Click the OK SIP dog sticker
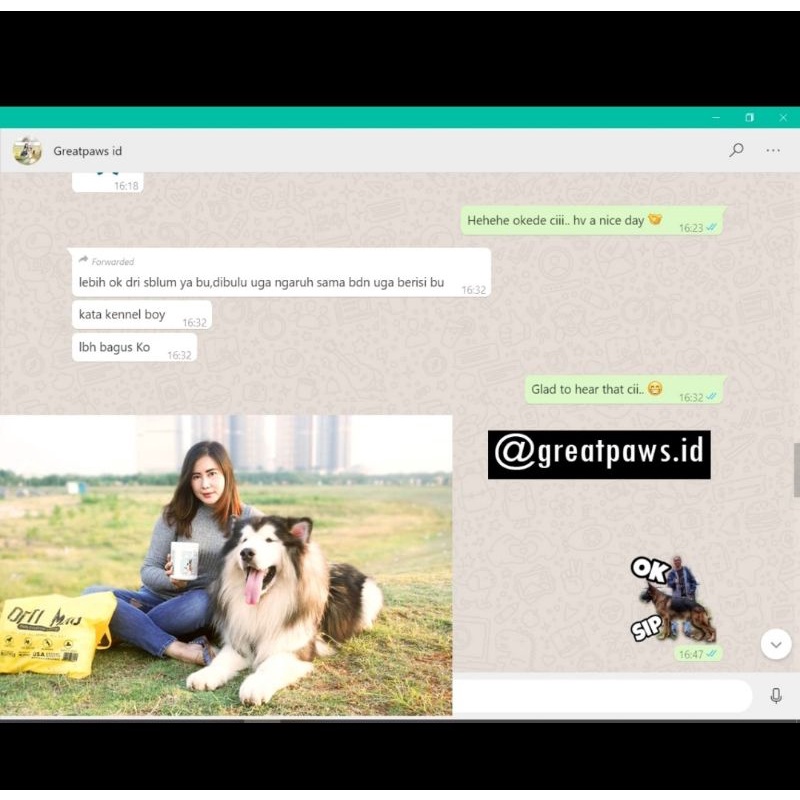This screenshot has height=800, width=800. pos(675,599)
